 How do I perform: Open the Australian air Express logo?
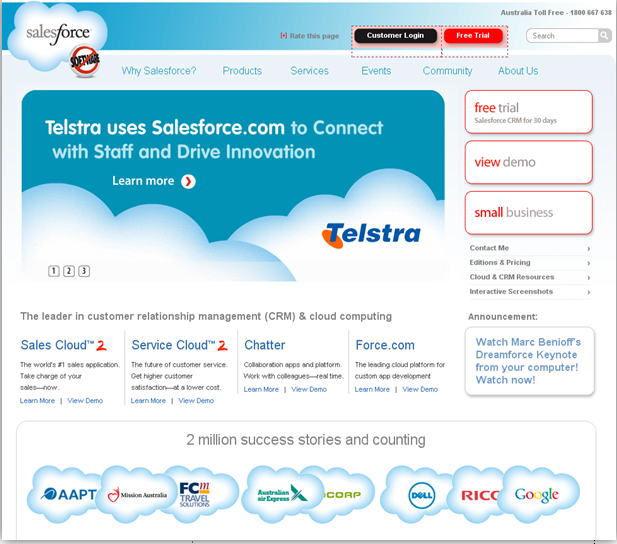coord(282,493)
